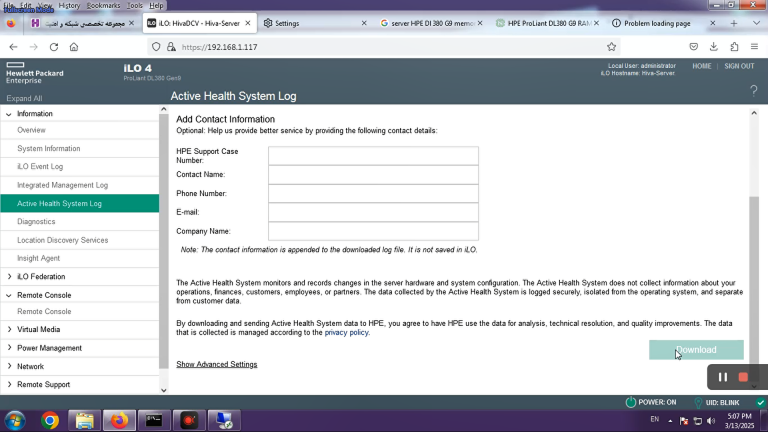
Task: Open the Bookmarks menu
Action: pyautogui.click(x=103, y=5)
